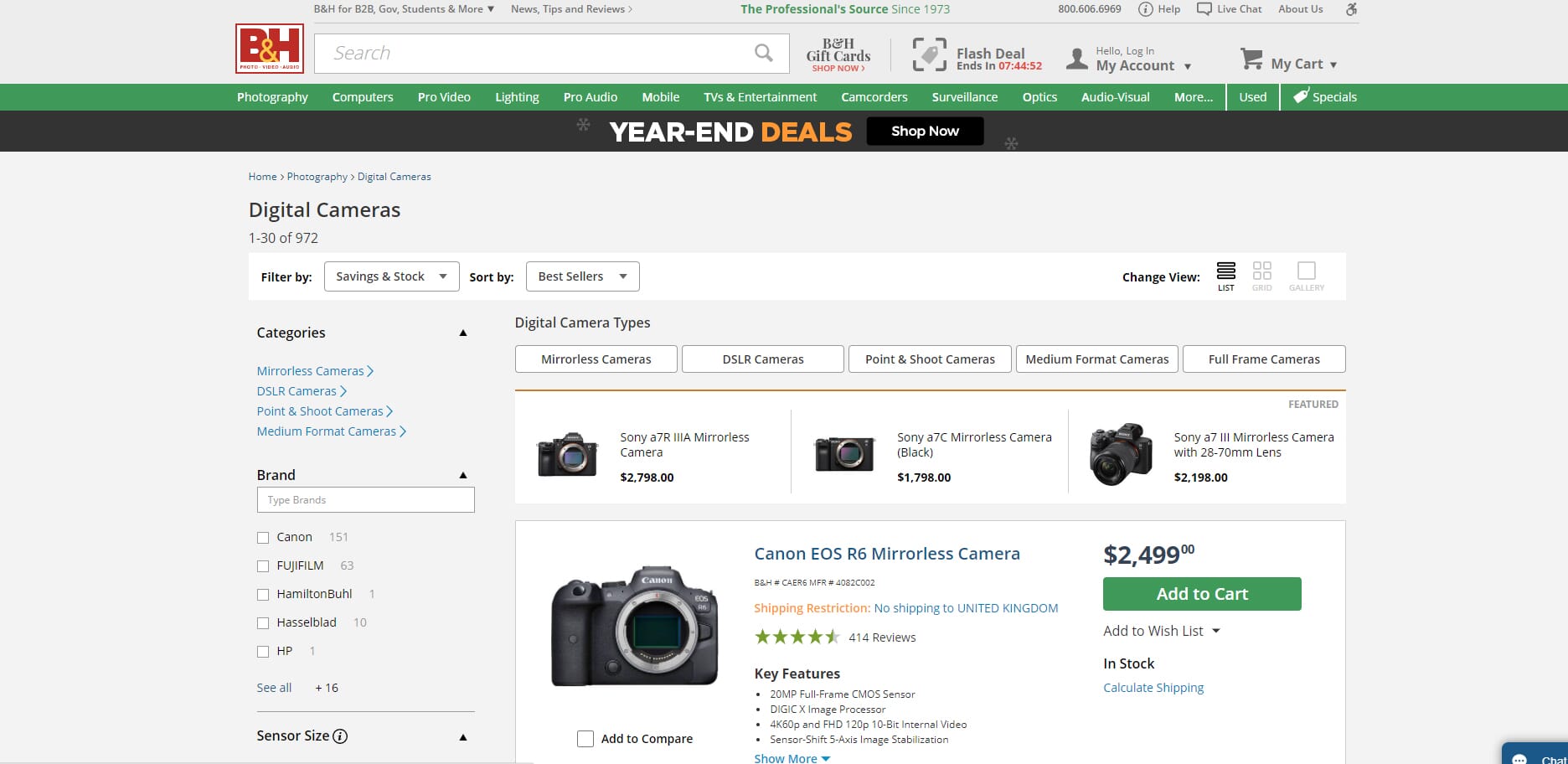Open Medium Format Cameras category link
The width and height of the screenshot is (1568, 764).
coord(331,431)
